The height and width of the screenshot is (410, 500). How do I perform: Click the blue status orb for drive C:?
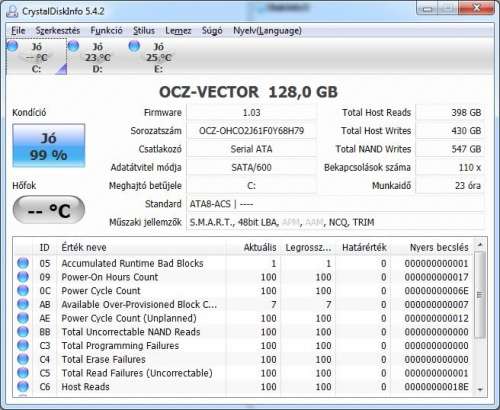pyautogui.click(x=12, y=46)
